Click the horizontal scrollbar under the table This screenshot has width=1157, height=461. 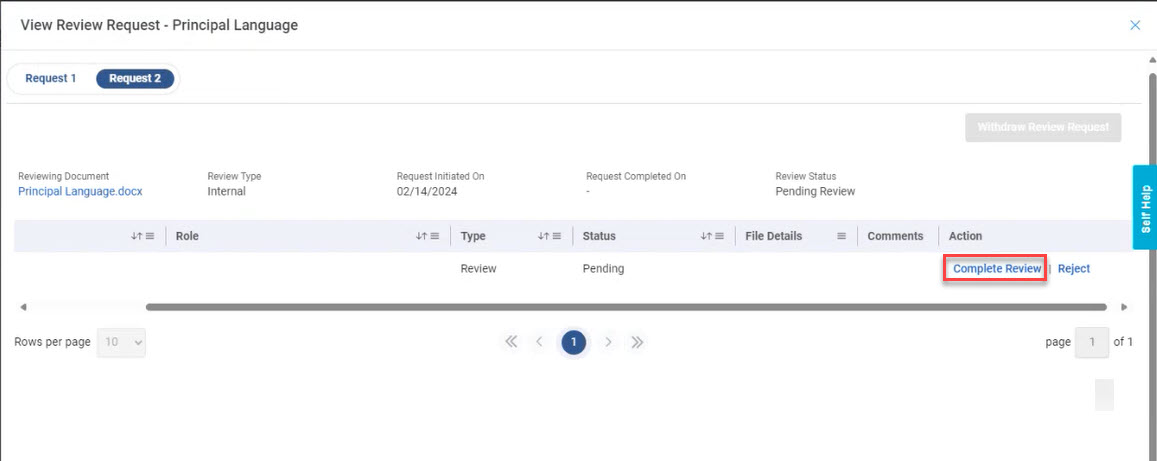coord(625,307)
